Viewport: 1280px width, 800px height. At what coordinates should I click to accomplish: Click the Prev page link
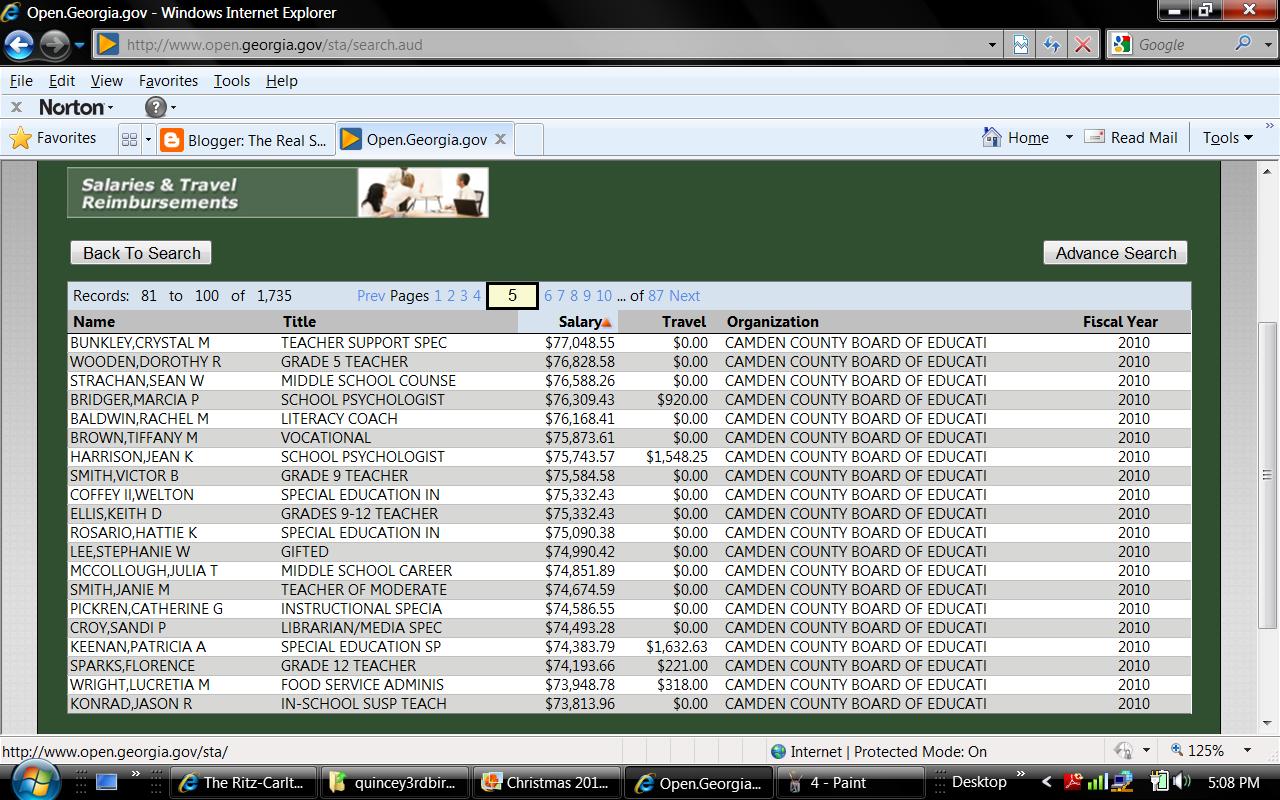click(370, 296)
